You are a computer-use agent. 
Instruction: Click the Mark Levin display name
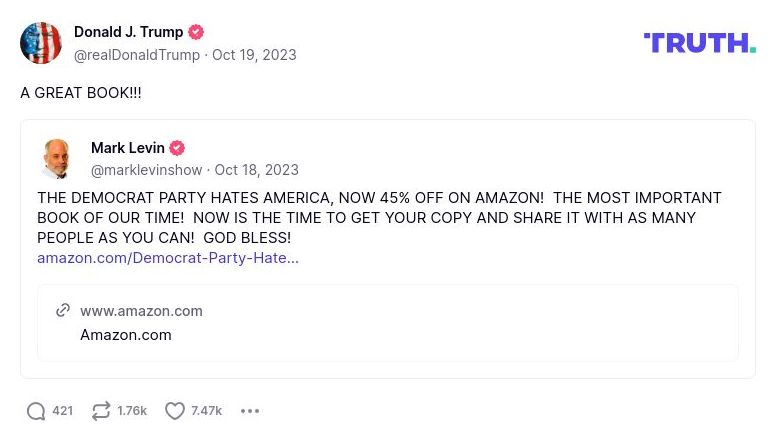coord(127,148)
